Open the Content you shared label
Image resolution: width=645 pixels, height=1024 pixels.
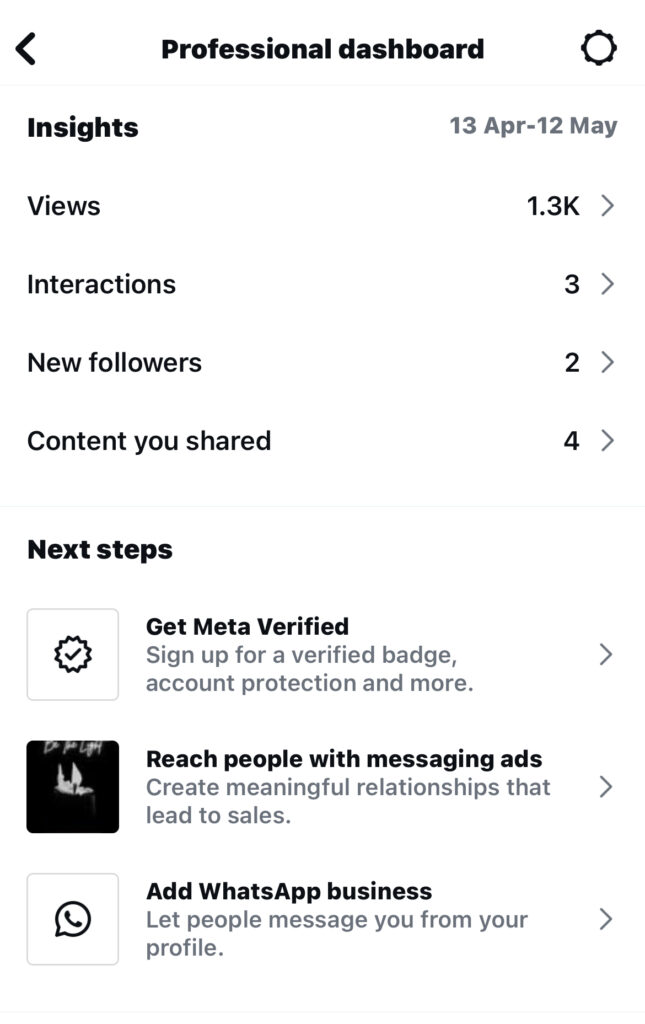coord(149,441)
